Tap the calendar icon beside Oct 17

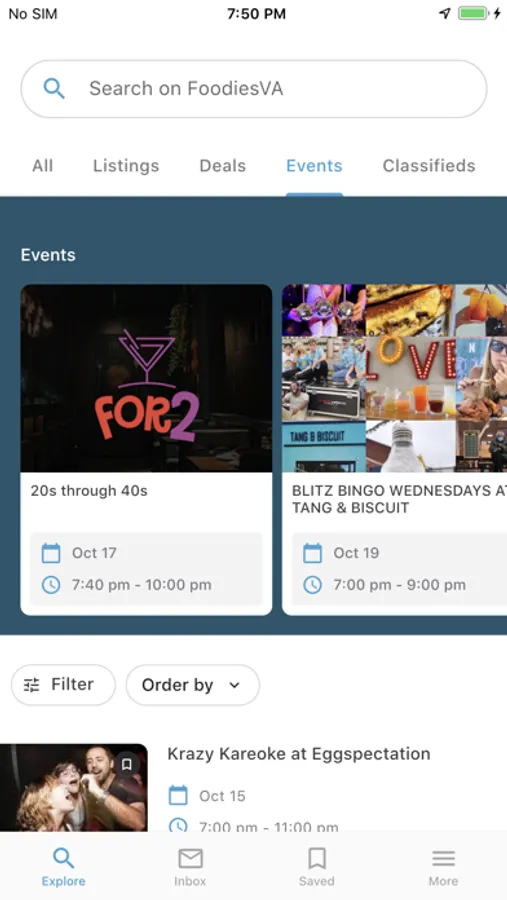[x=51, y=553]
